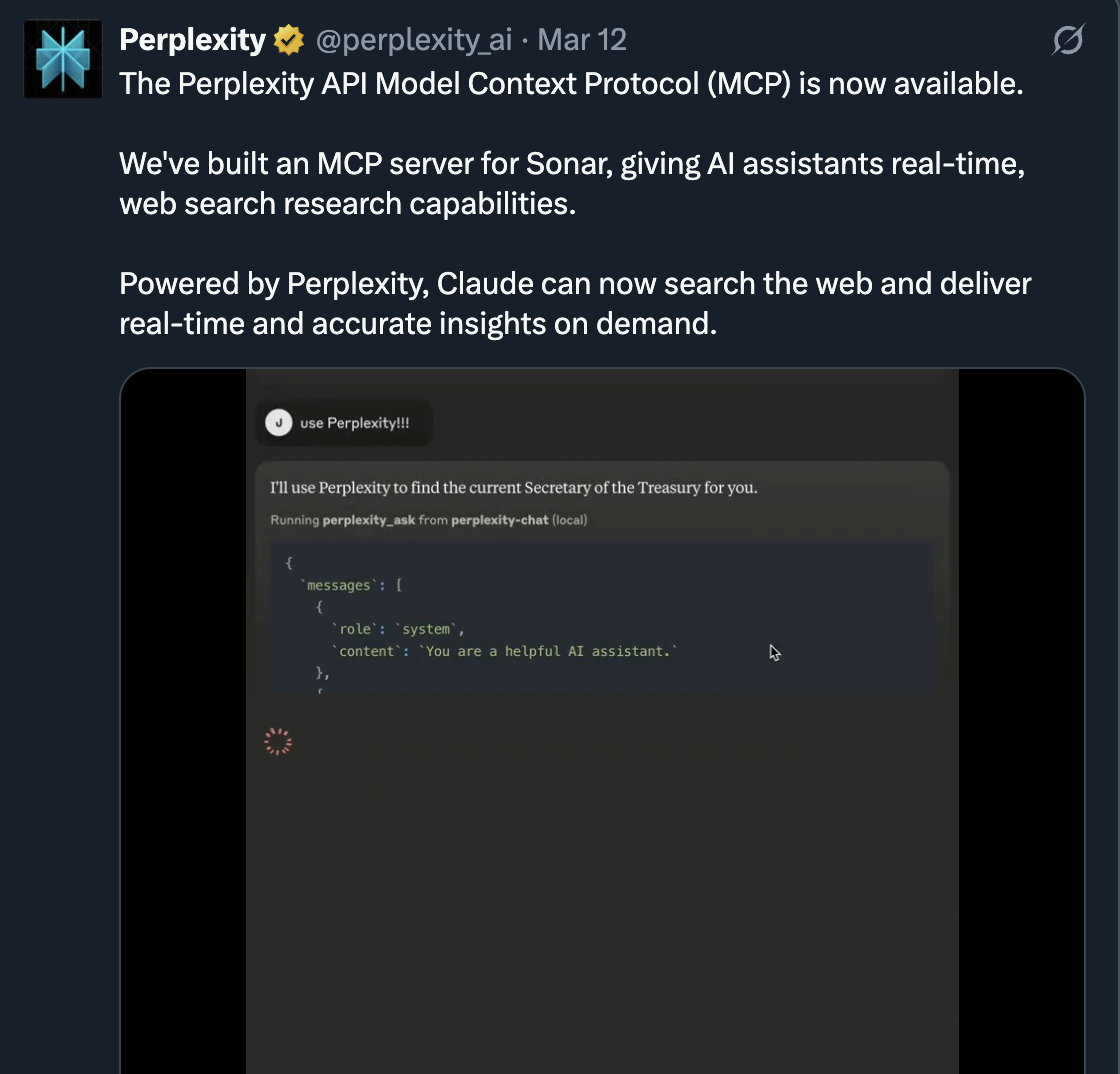Select the "J" user avatar in the video
The height and width of the screenshot is (1074, 1120).
(278, 422)
